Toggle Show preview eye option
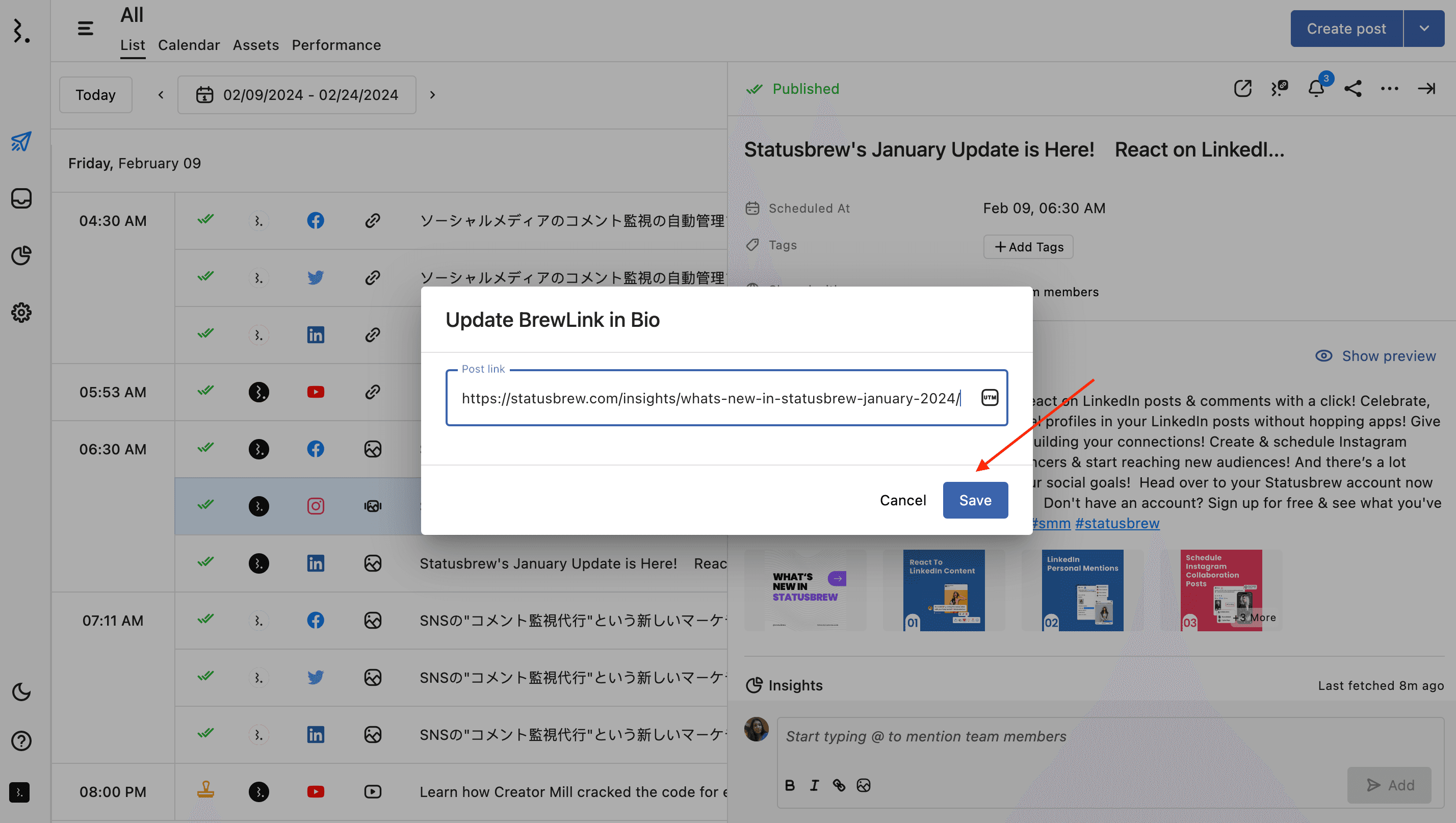Image resolution: width=1456 pixels, height=823 pixels. [1375, 356]
